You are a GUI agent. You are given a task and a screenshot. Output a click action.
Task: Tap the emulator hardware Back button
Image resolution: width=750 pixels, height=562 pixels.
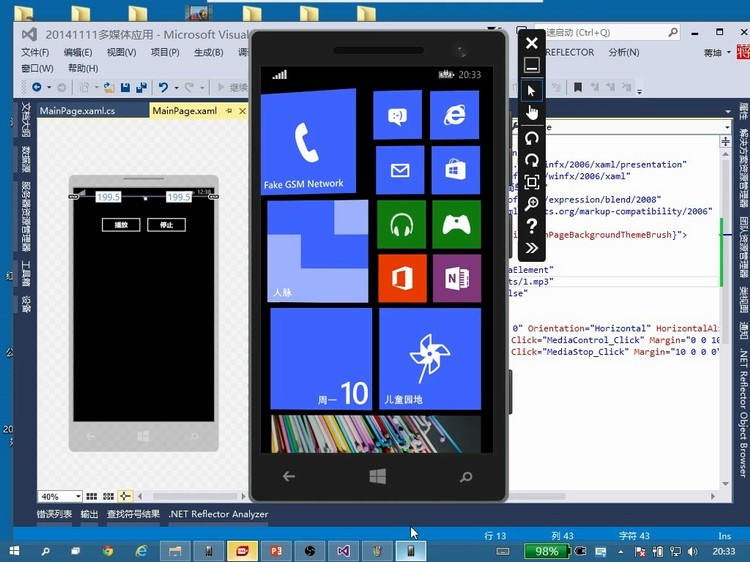tap(288, 476)
